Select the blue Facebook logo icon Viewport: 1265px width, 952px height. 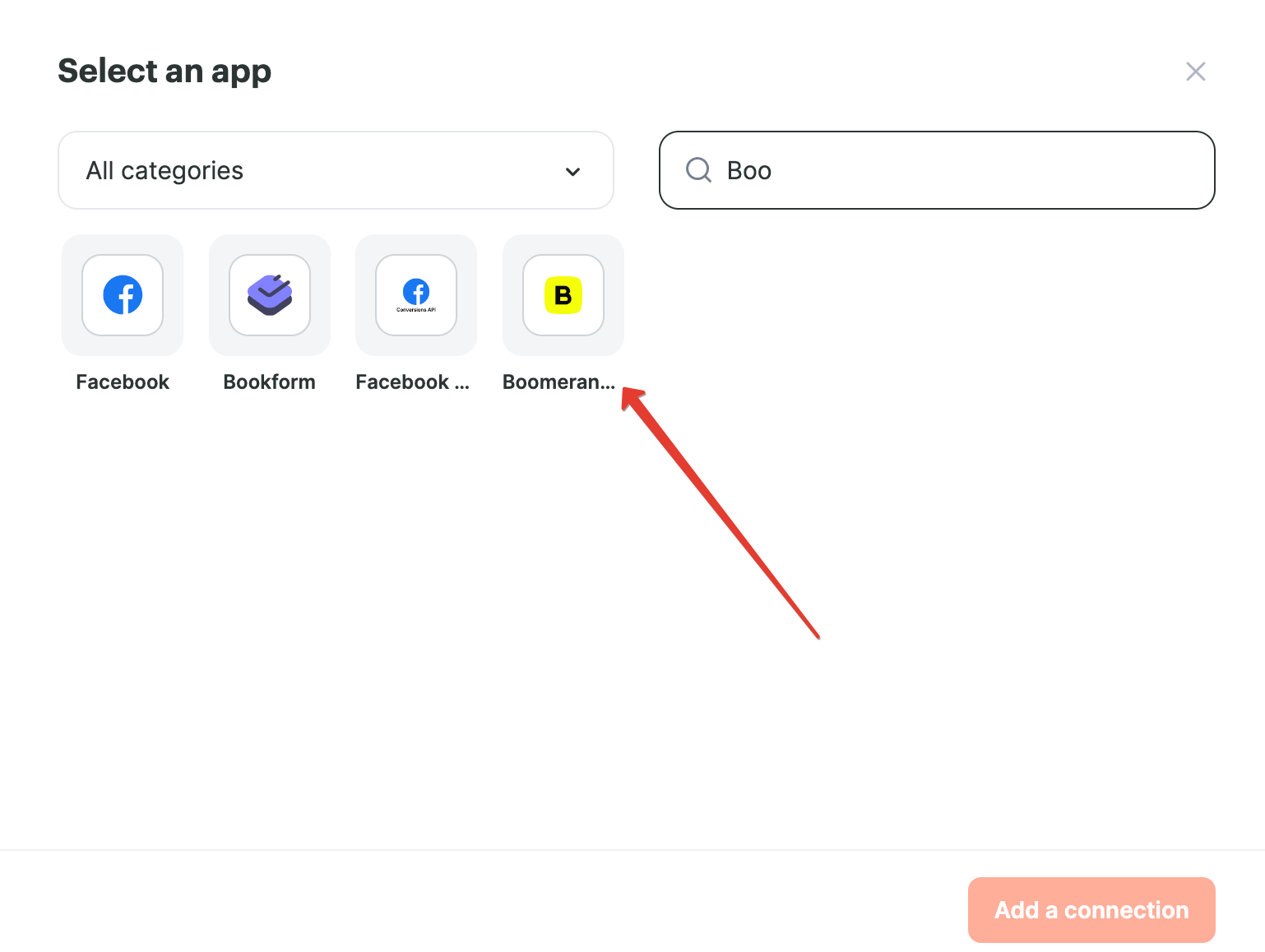tap(123, 295)
